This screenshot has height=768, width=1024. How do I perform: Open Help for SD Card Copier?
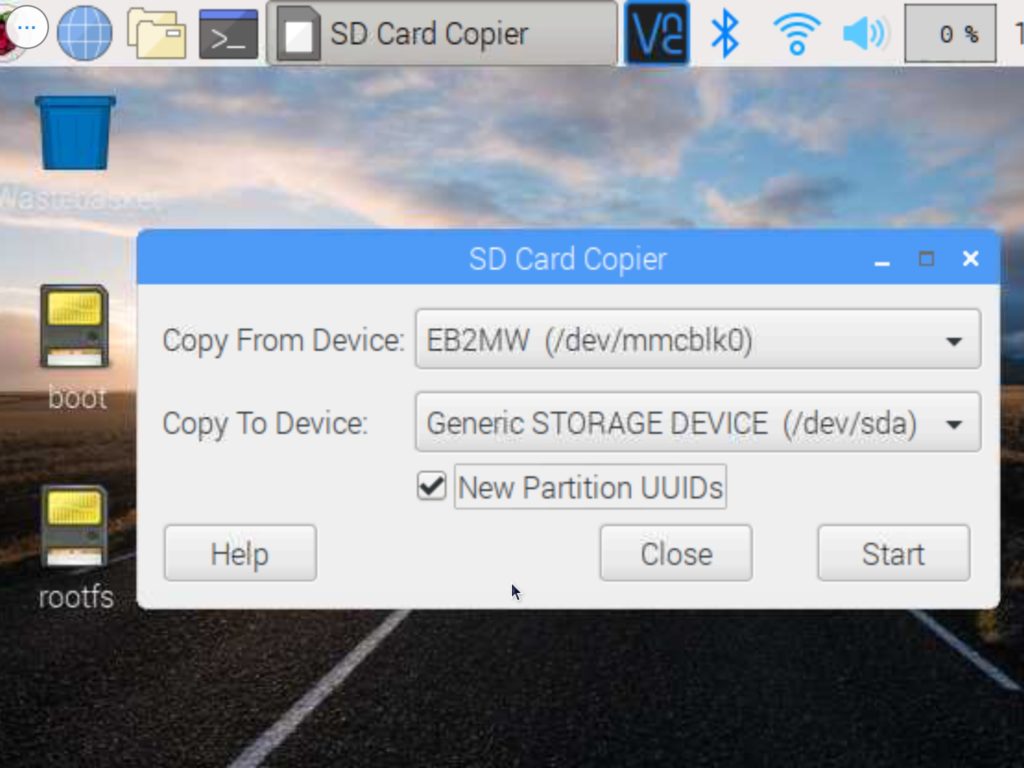240,553
